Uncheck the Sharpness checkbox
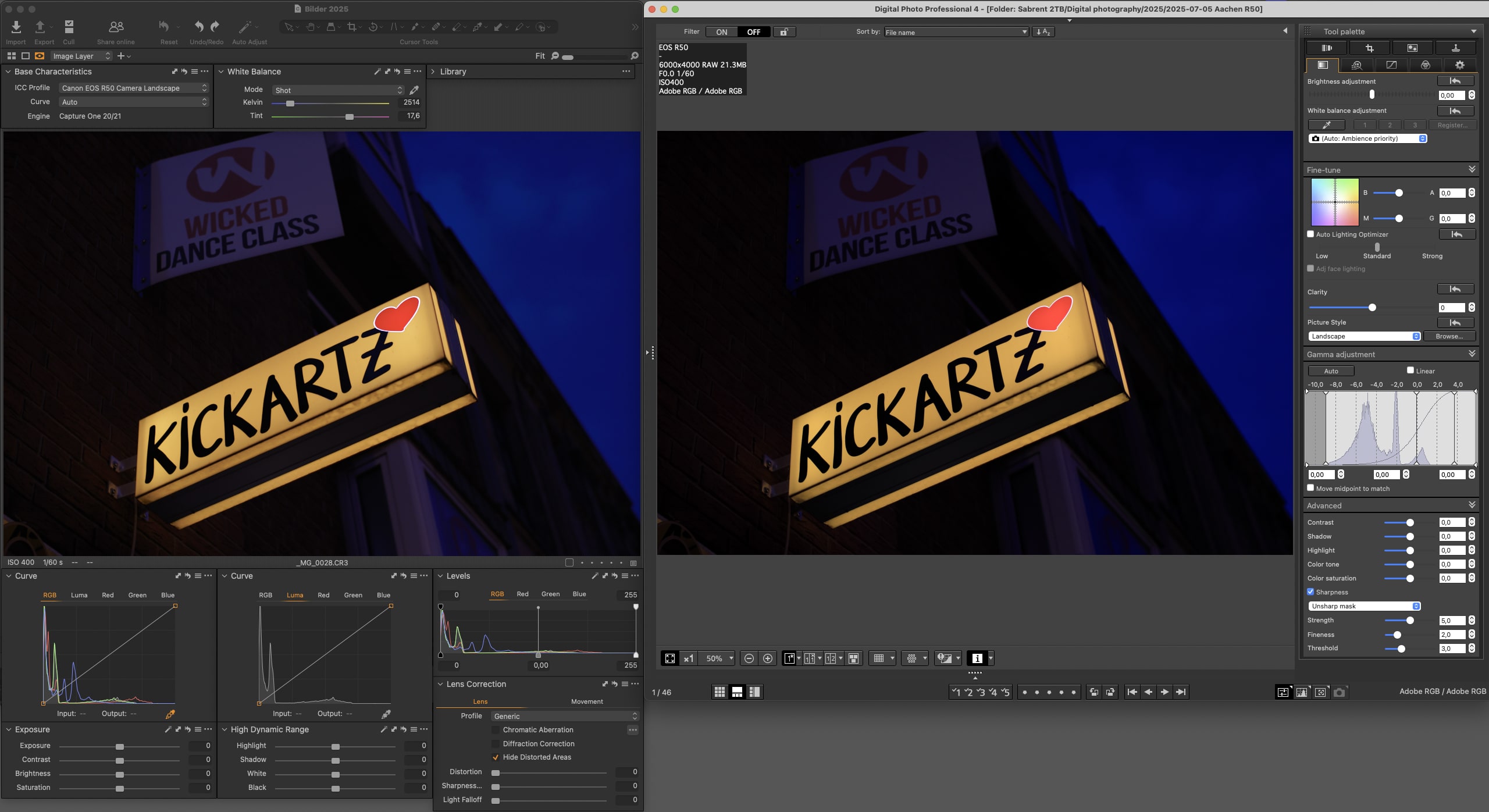Screen dimensions: 1489x812 point(1310,592)
